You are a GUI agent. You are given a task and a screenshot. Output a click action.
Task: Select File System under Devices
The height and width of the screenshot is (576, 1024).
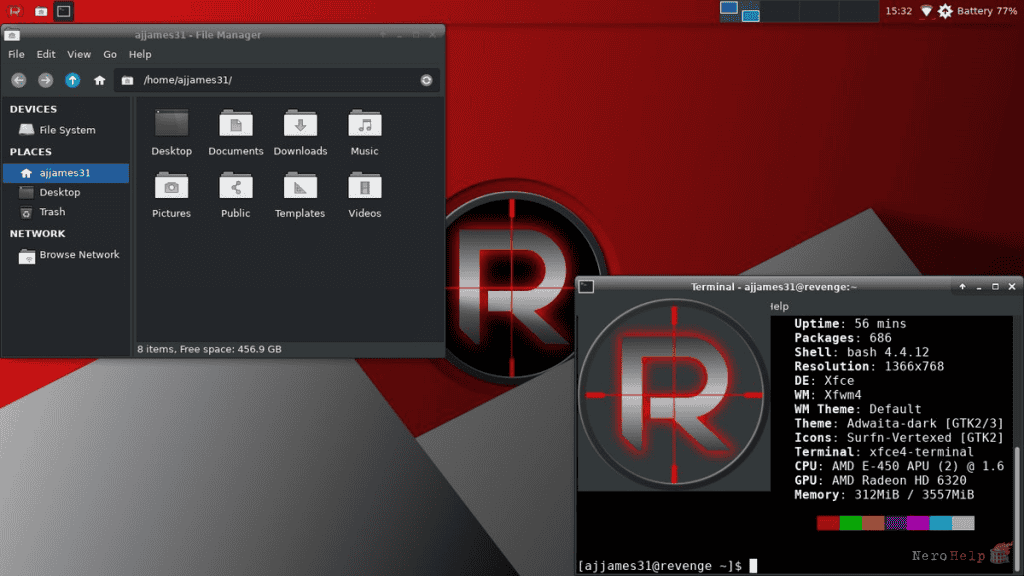click(x=65, y=130)
